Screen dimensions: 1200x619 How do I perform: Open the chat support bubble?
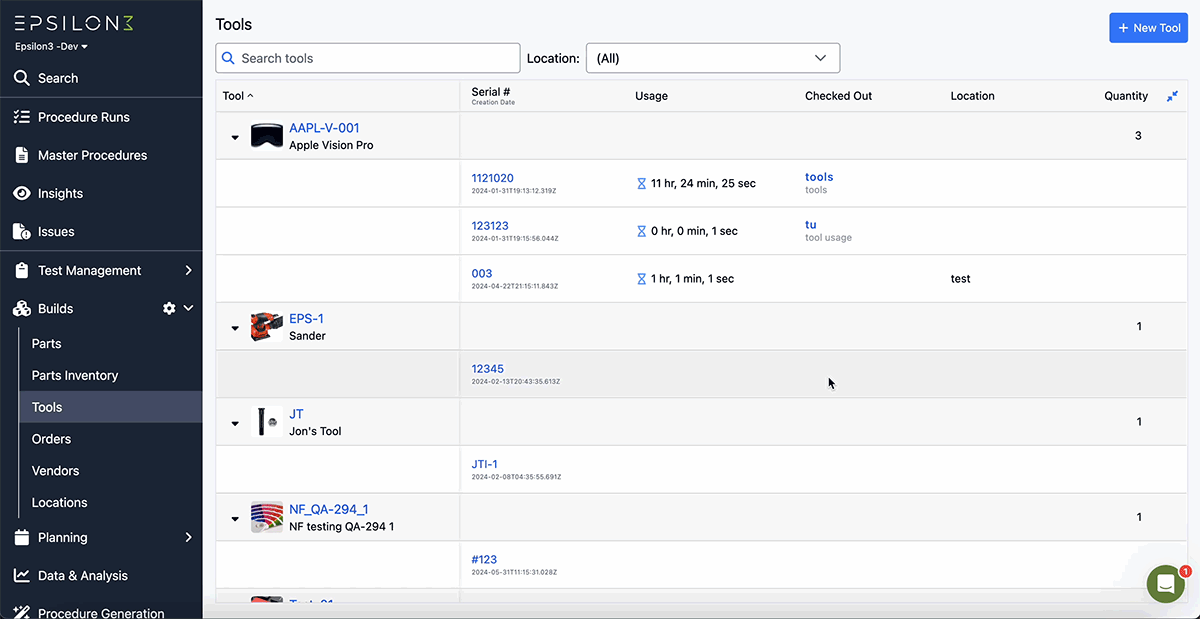pyautogui.click(x=1164, y=583)
